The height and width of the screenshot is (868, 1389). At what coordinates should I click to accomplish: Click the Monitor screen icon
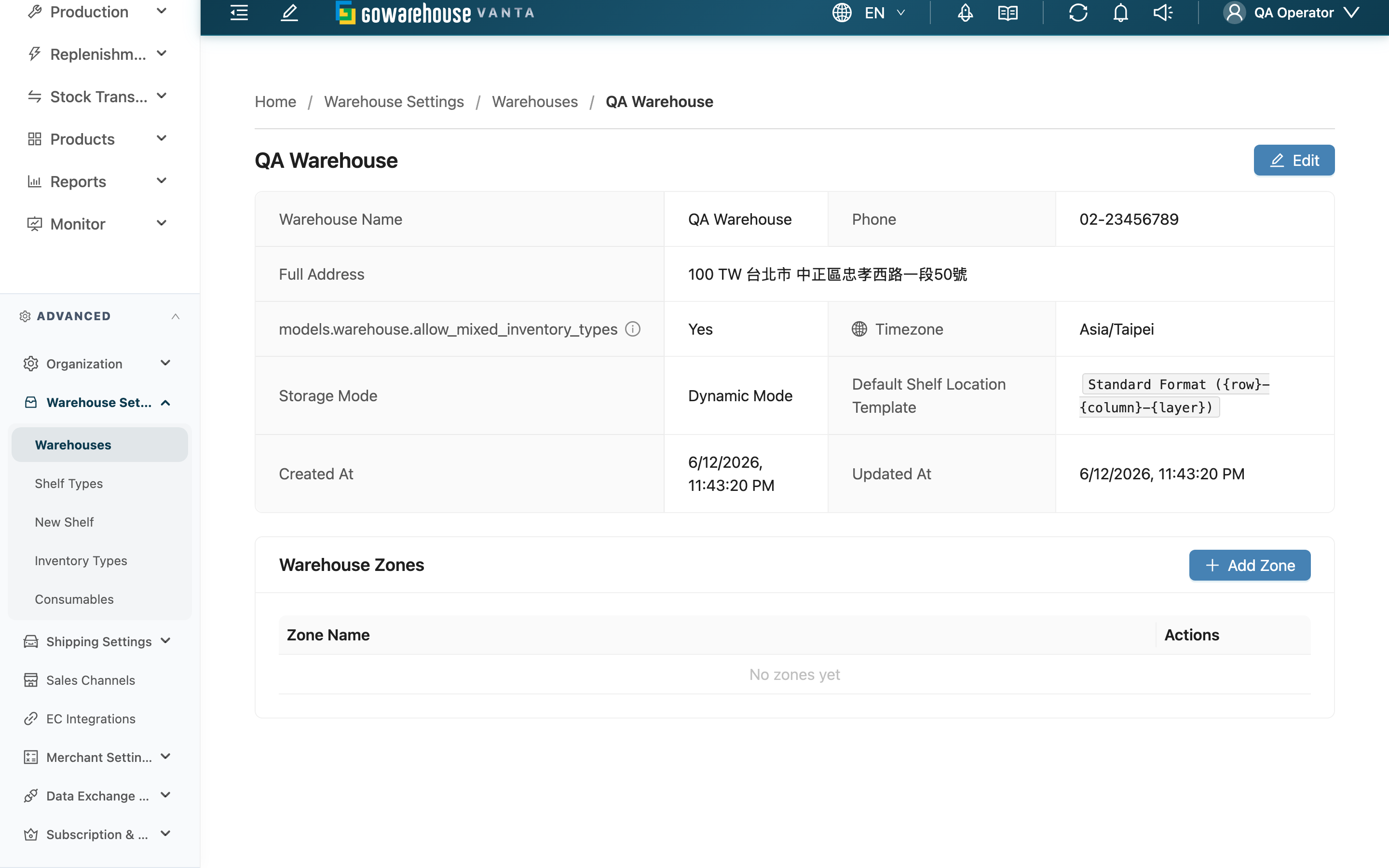[34, 224]
